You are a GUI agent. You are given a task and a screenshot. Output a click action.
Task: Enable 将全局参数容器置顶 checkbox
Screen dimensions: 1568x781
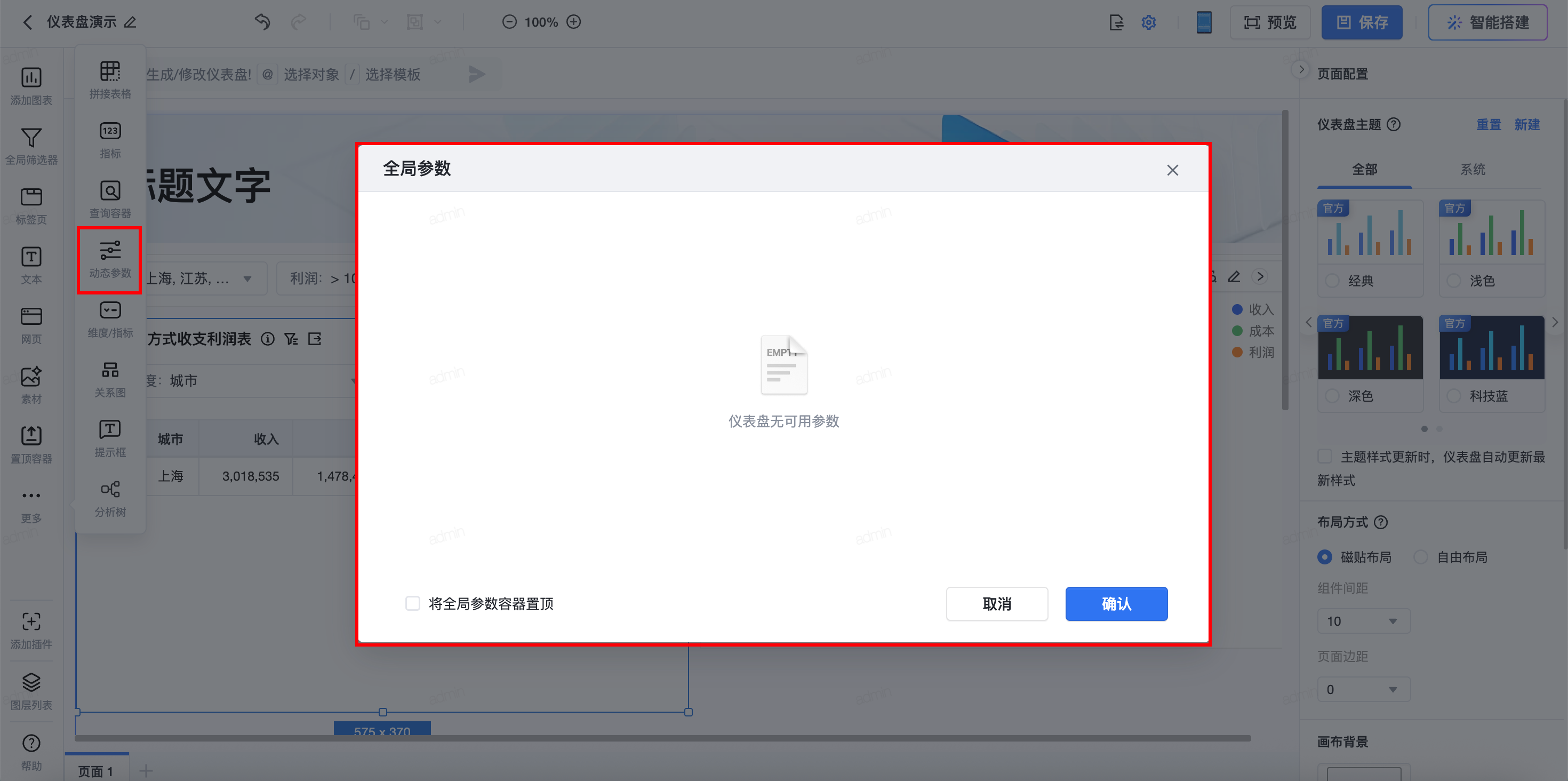click(413, 603)
